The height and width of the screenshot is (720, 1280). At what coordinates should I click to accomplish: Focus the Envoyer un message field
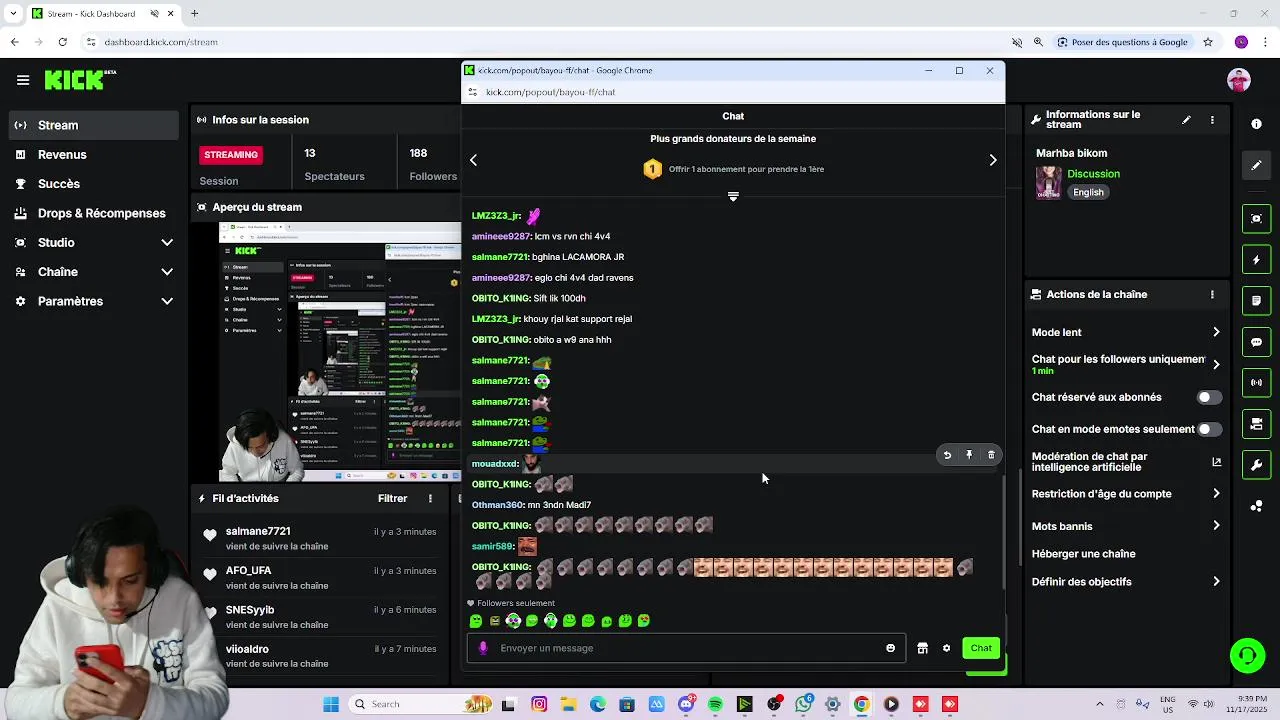coord(686,648)
